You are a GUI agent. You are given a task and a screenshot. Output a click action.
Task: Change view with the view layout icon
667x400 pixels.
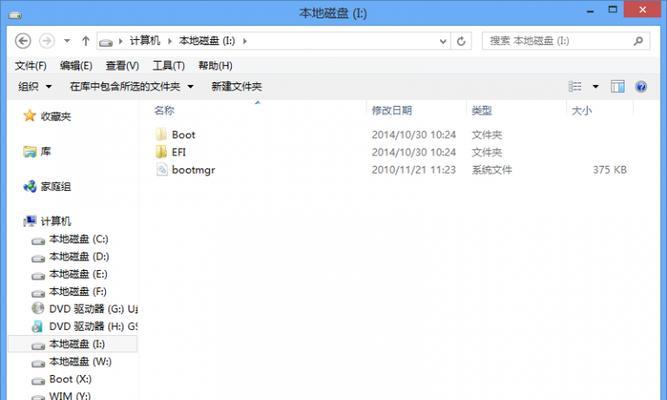pos(575,87)
